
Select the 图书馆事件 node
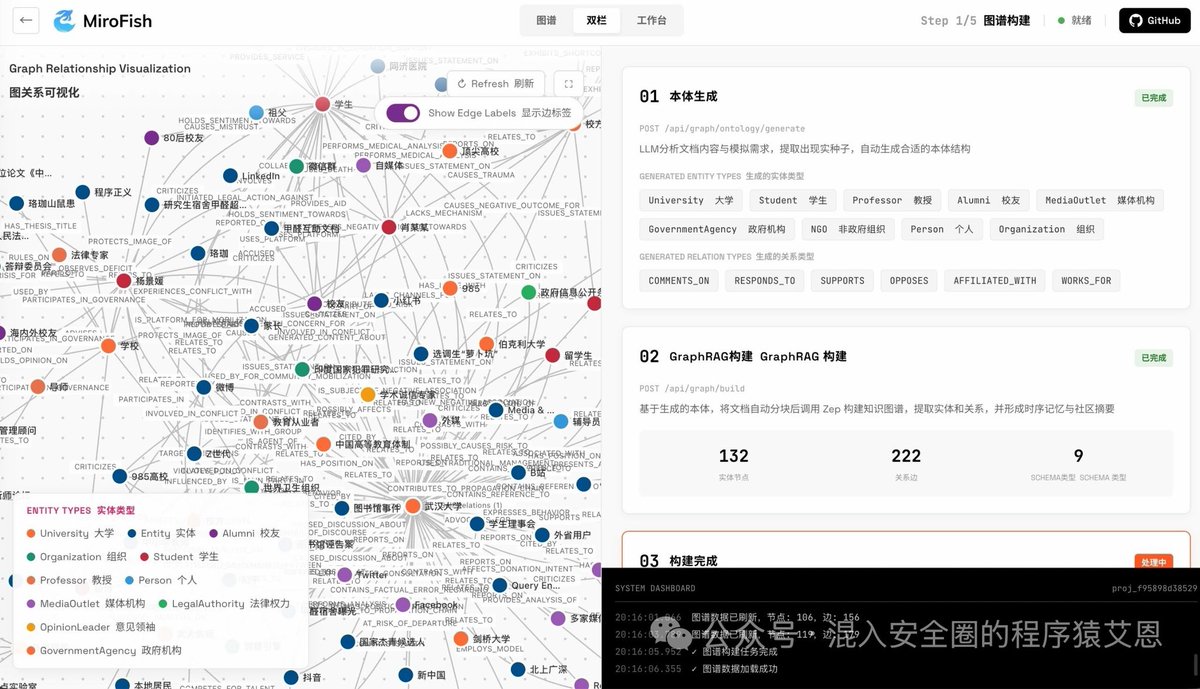[342, 508]
